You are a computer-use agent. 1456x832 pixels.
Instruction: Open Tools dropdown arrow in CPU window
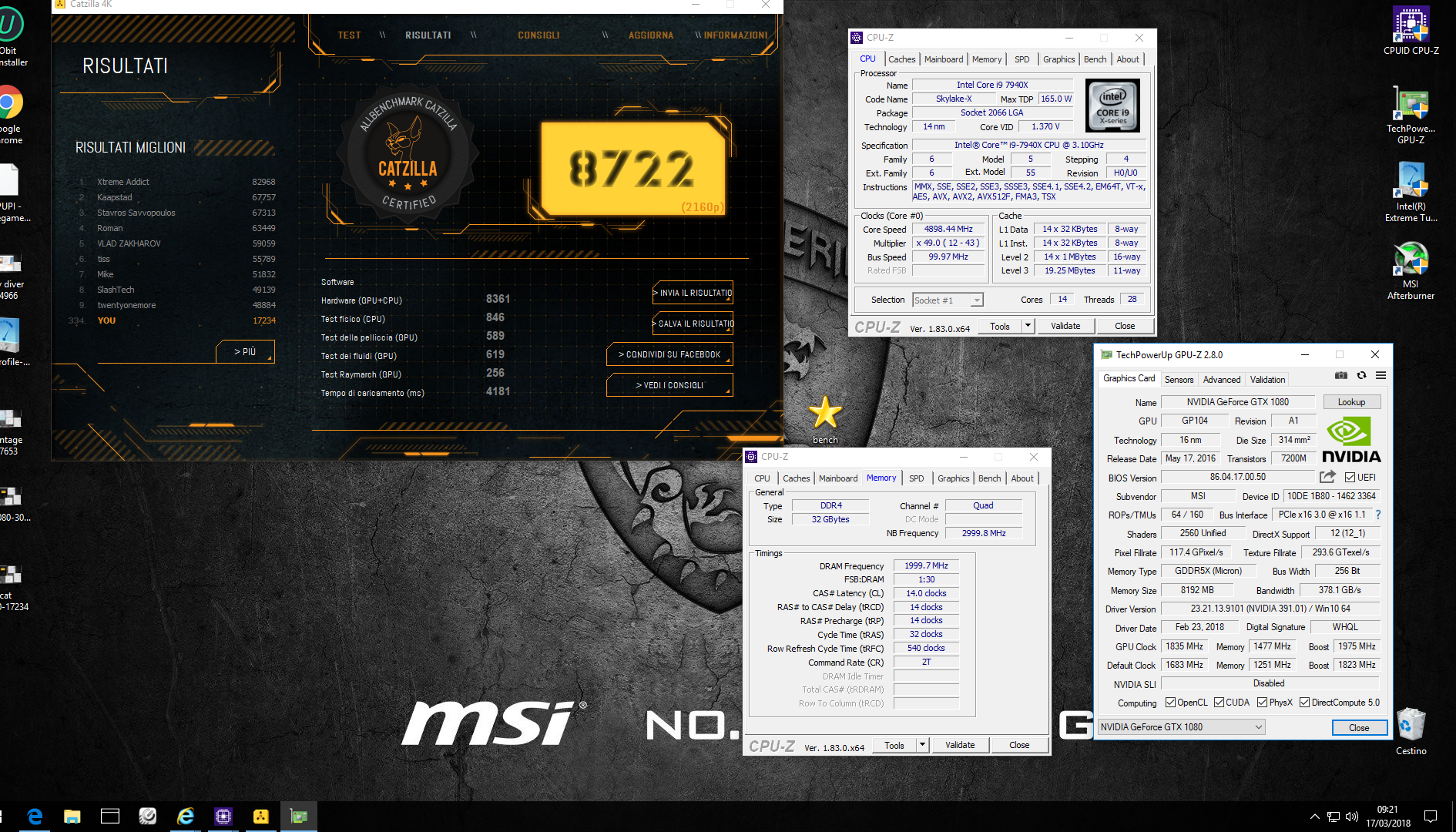(x=1027, y=326)
